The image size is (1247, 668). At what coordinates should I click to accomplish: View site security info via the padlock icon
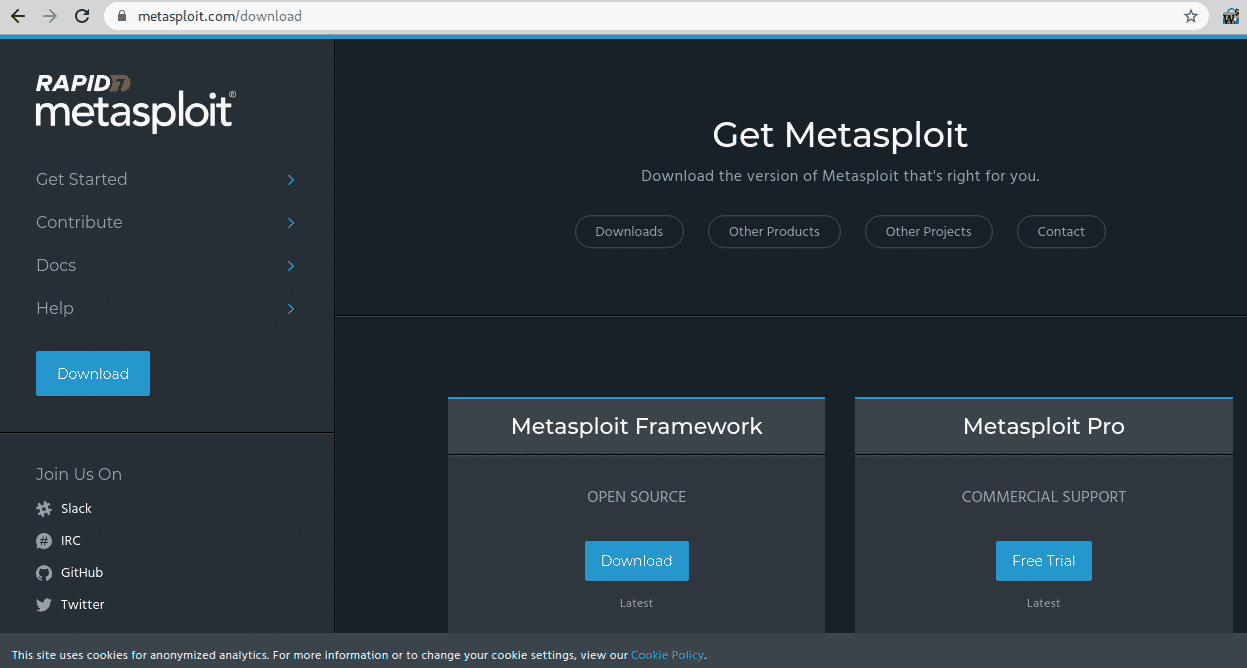point(121,16)
